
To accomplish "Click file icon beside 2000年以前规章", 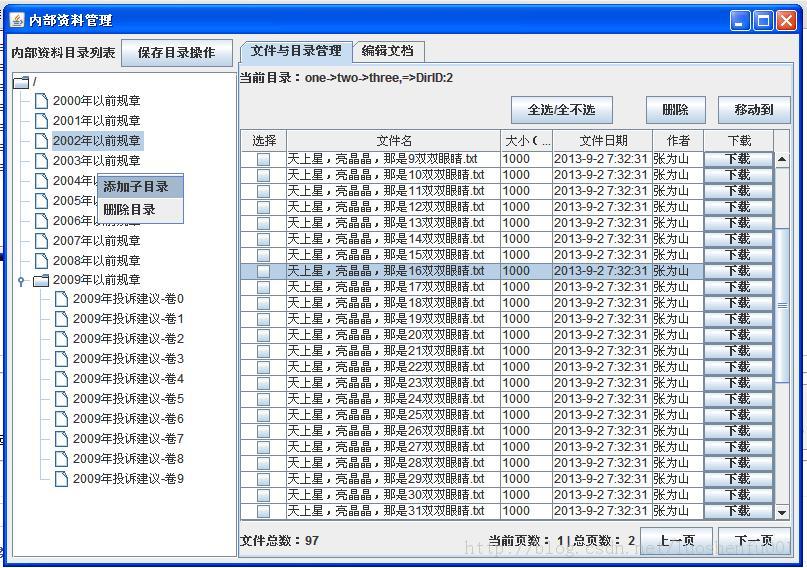I will 41,100.
